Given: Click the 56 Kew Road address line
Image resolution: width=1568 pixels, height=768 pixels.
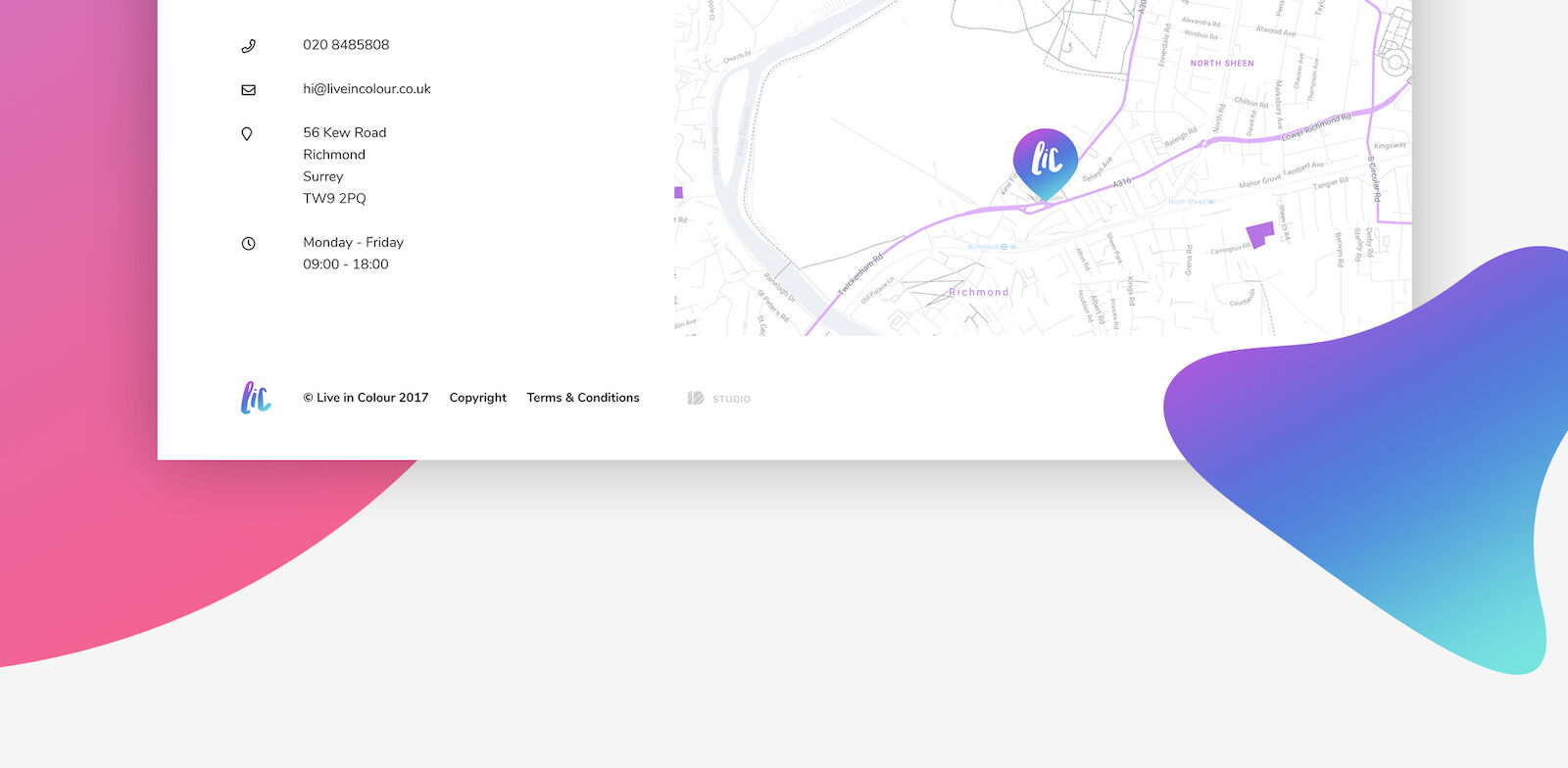Looking at the screenshot, I should tap(344, 132).
